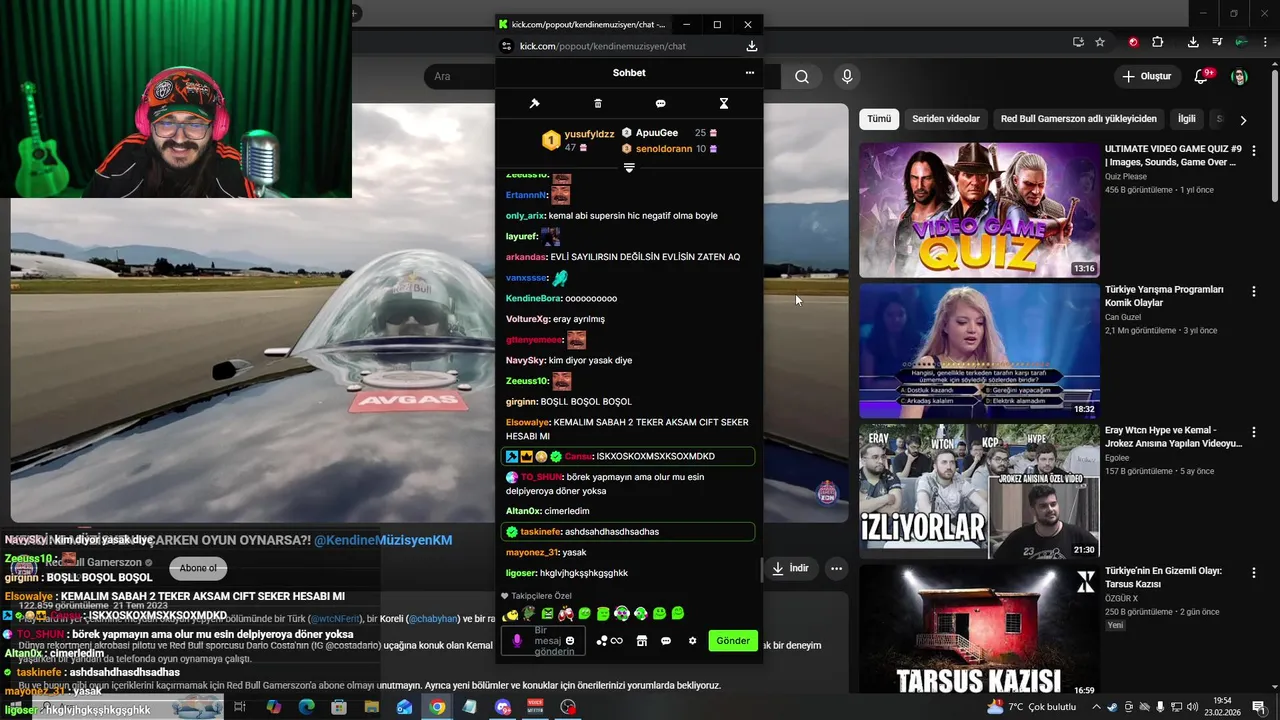Open Chrome extensions puzzle icon
This screenshot has width=1280, height=720.
coord(1158,42)
